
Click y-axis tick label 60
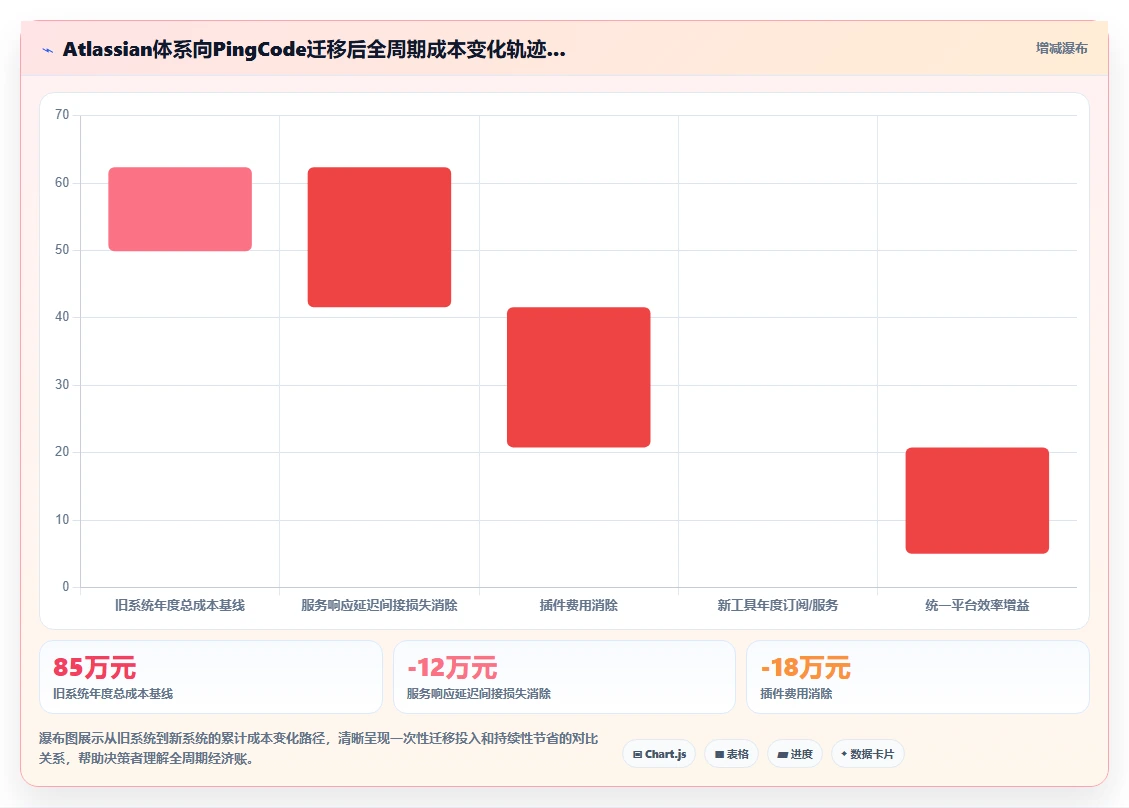pyautogui.click(x=62, y=182)
